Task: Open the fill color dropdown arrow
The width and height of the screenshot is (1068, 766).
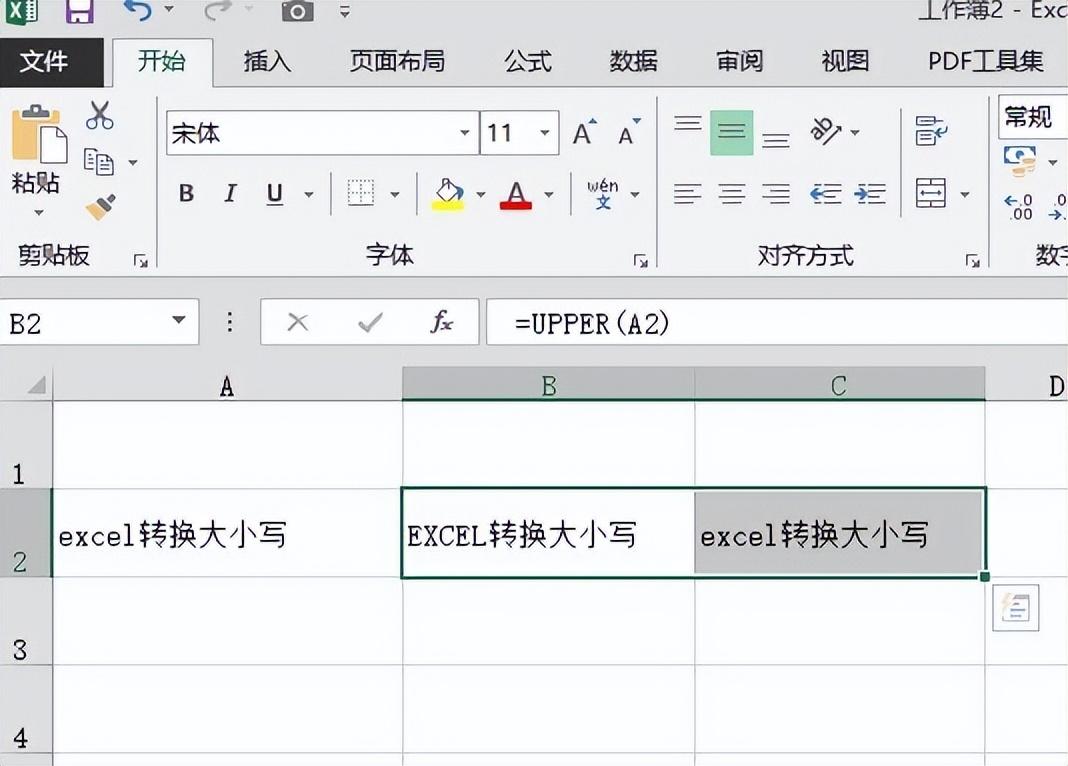Action: (481, 195)
